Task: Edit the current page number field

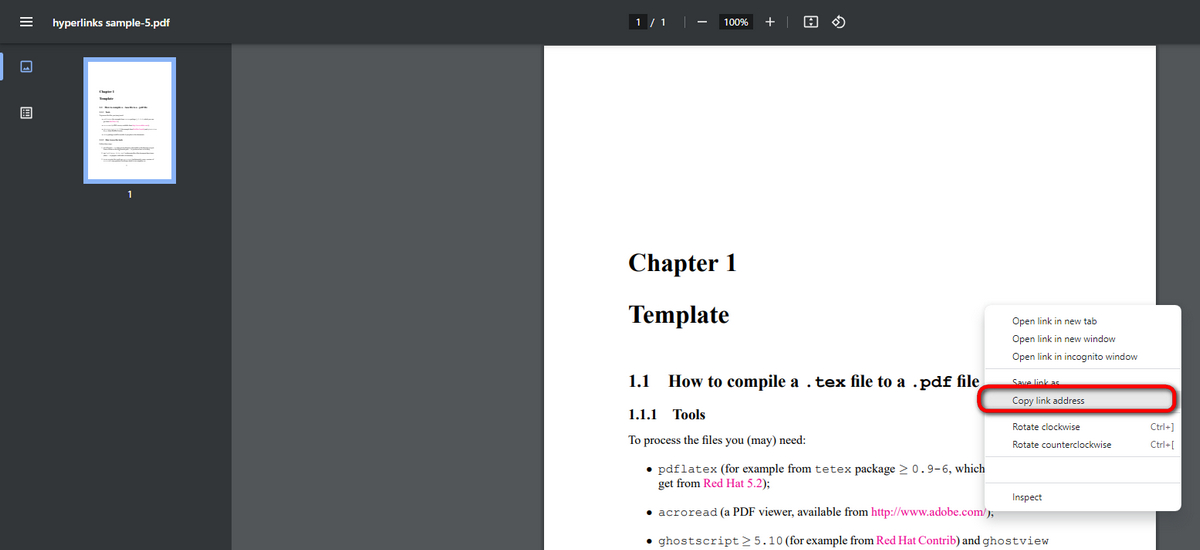Action: 637,22
